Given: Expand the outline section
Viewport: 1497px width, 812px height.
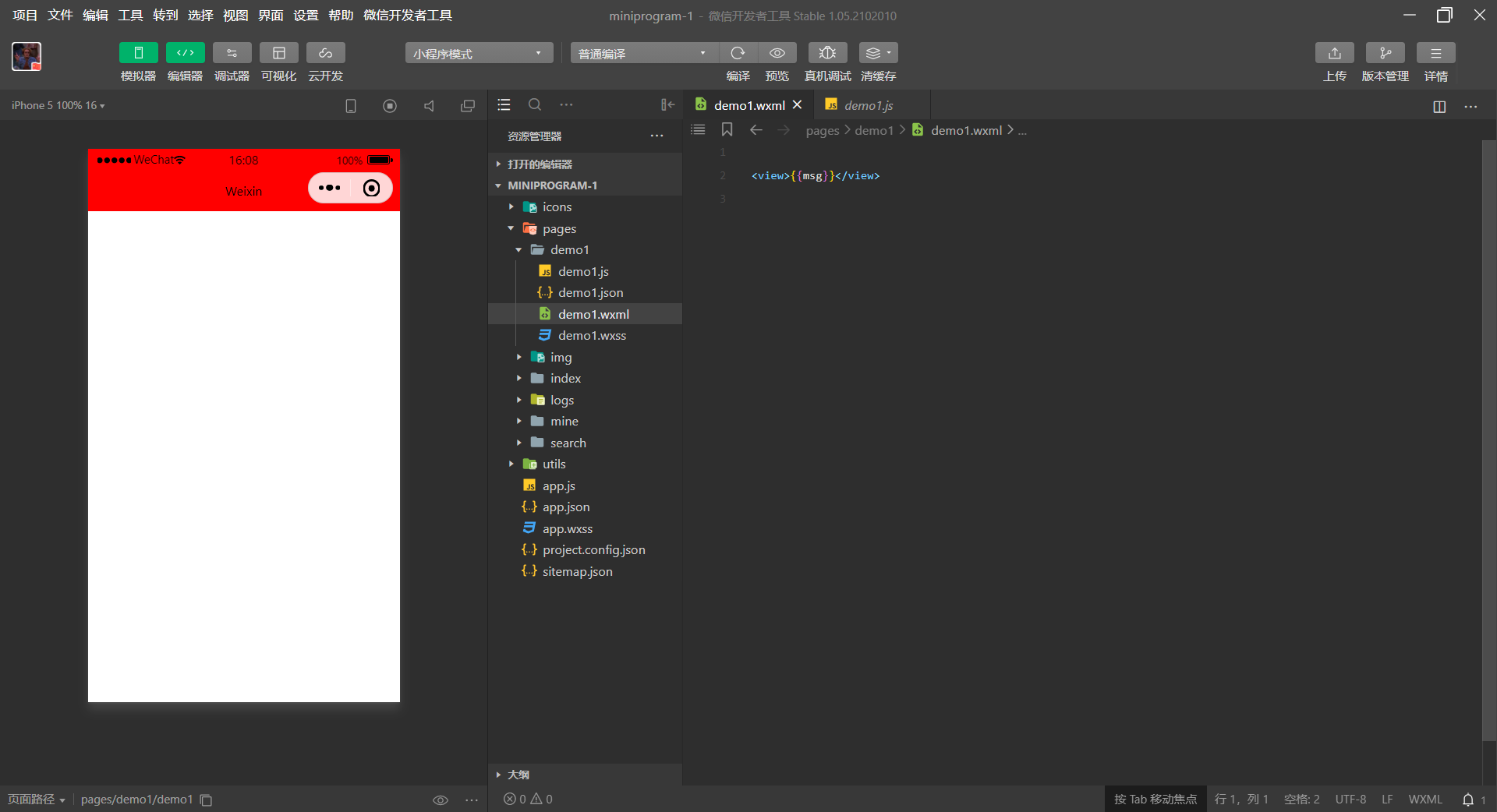Looking at the screenshot, I should (x=585, y=775).
